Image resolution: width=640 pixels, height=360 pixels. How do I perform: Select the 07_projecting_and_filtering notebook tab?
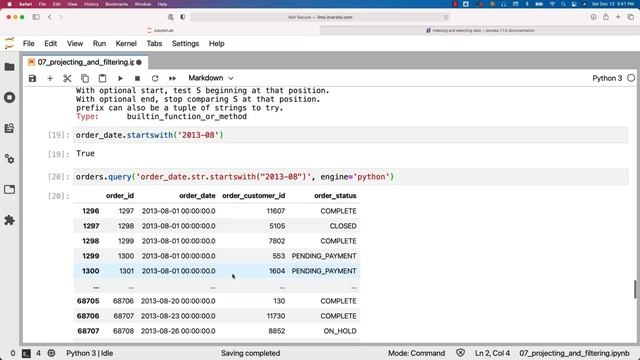tap(85, 62)
